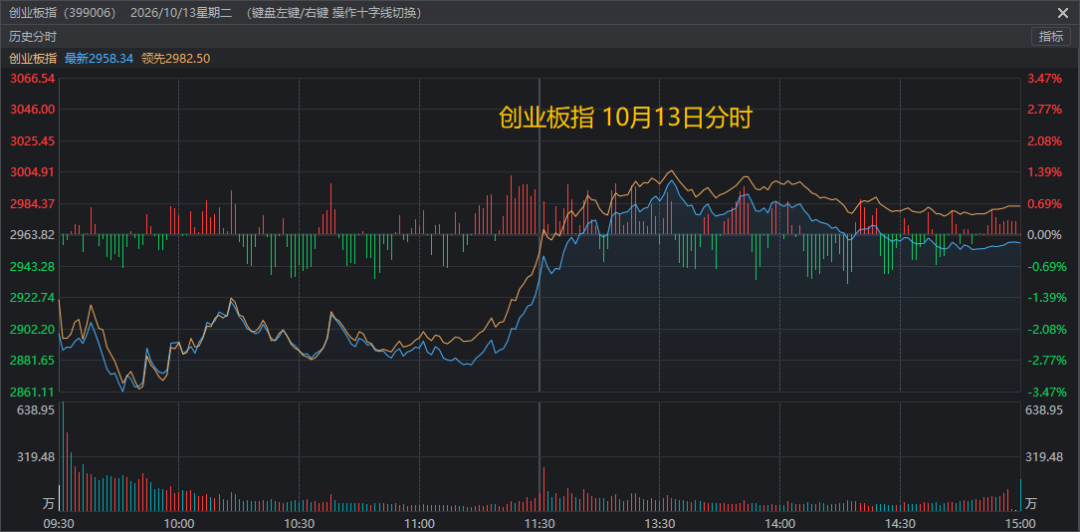
Task: Click the 创业板指 legend label
Action: click(x=32, y=59)
